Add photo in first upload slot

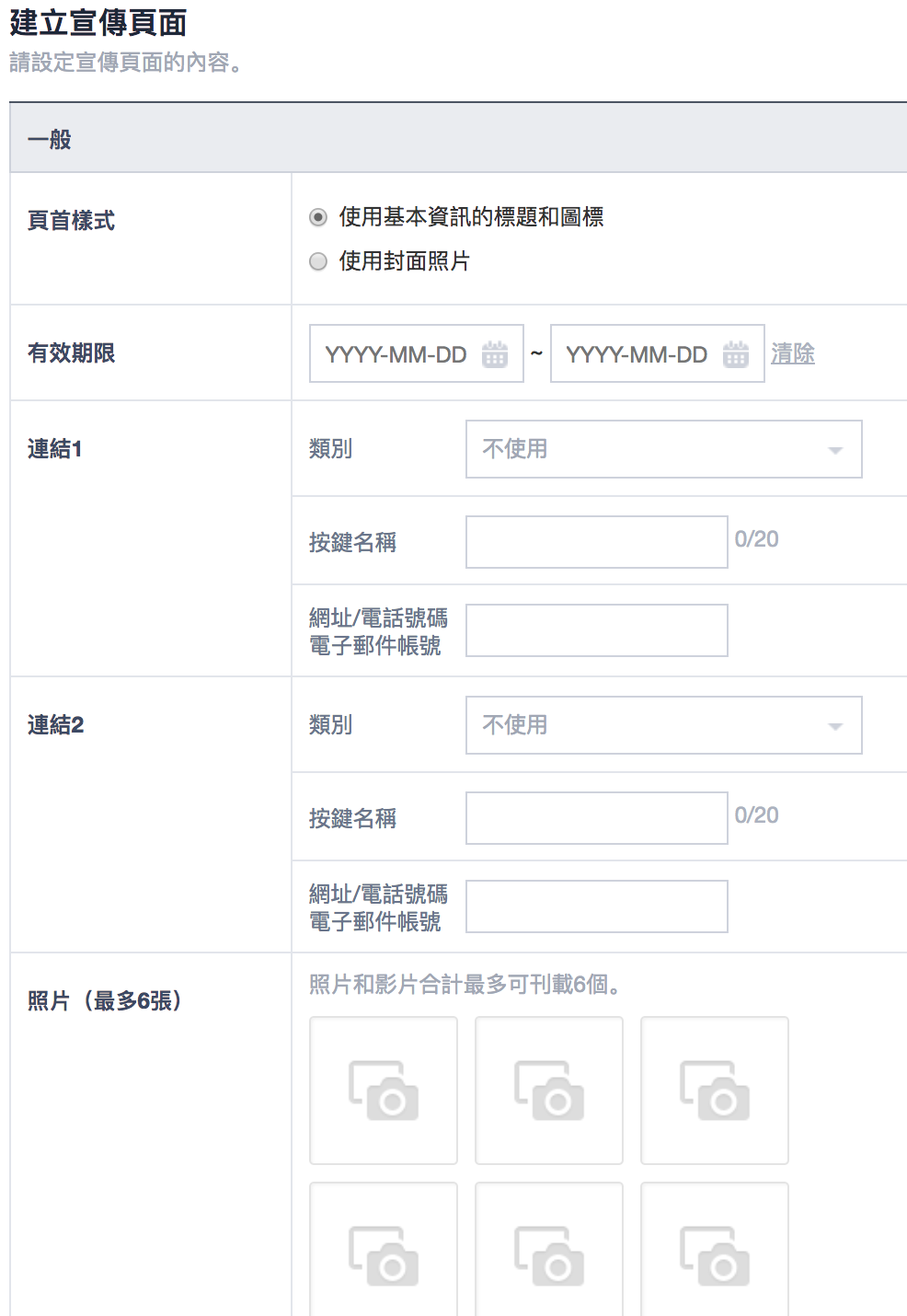click(384, 1091)
